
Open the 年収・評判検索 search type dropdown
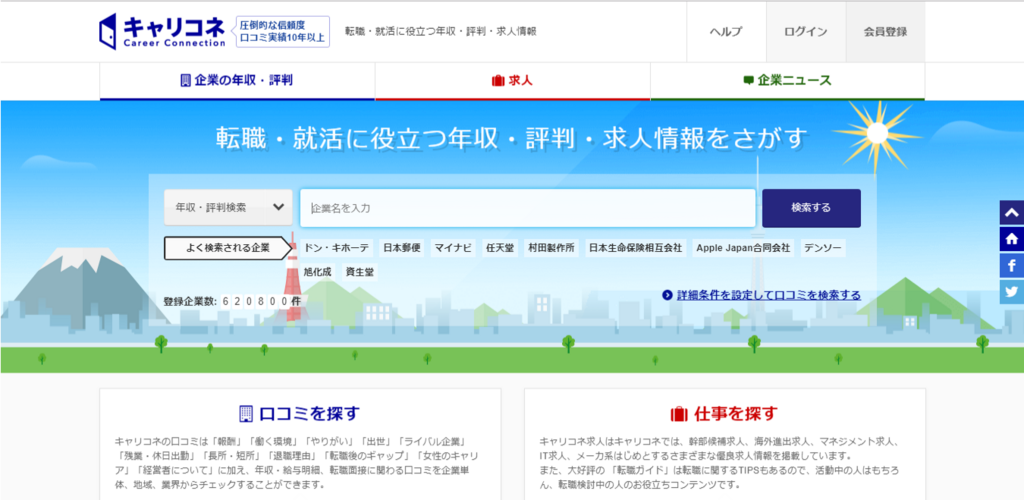(x=228, y=208)
